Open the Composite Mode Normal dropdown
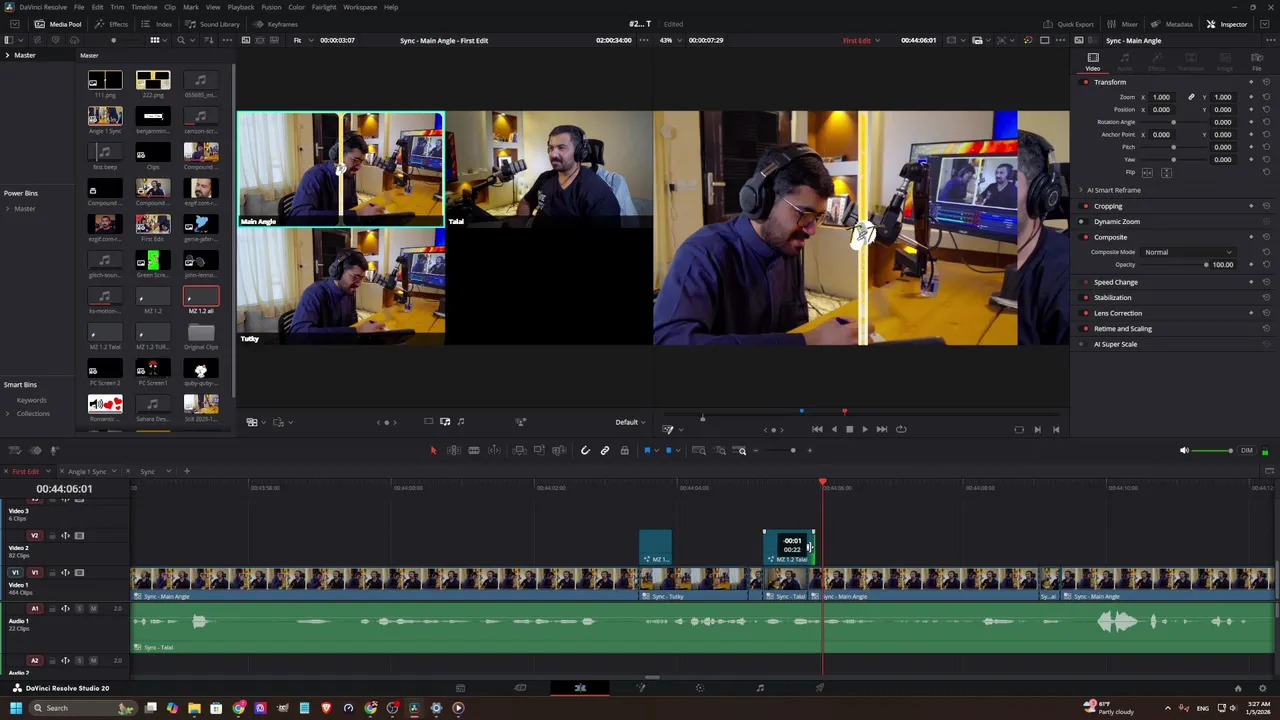1280x720 pixels. coord(1188,252)
